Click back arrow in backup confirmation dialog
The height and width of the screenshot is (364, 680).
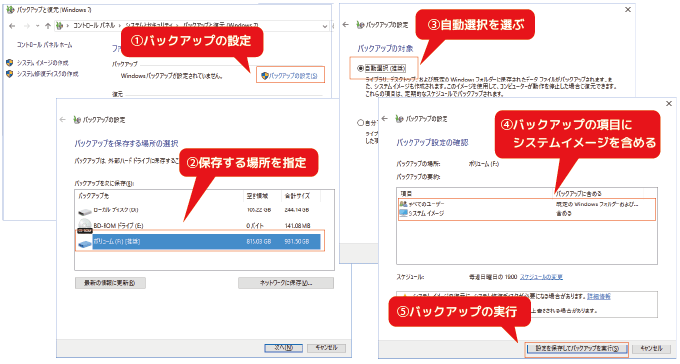click(x=385, y=118)
